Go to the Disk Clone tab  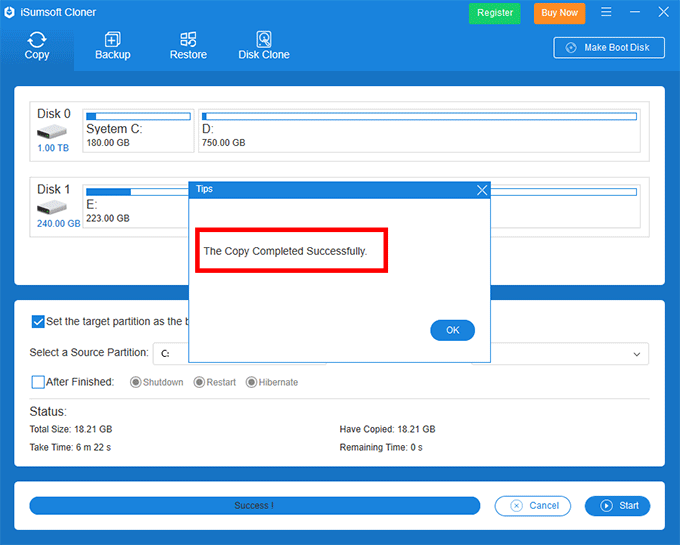click(x=264, y=46)
